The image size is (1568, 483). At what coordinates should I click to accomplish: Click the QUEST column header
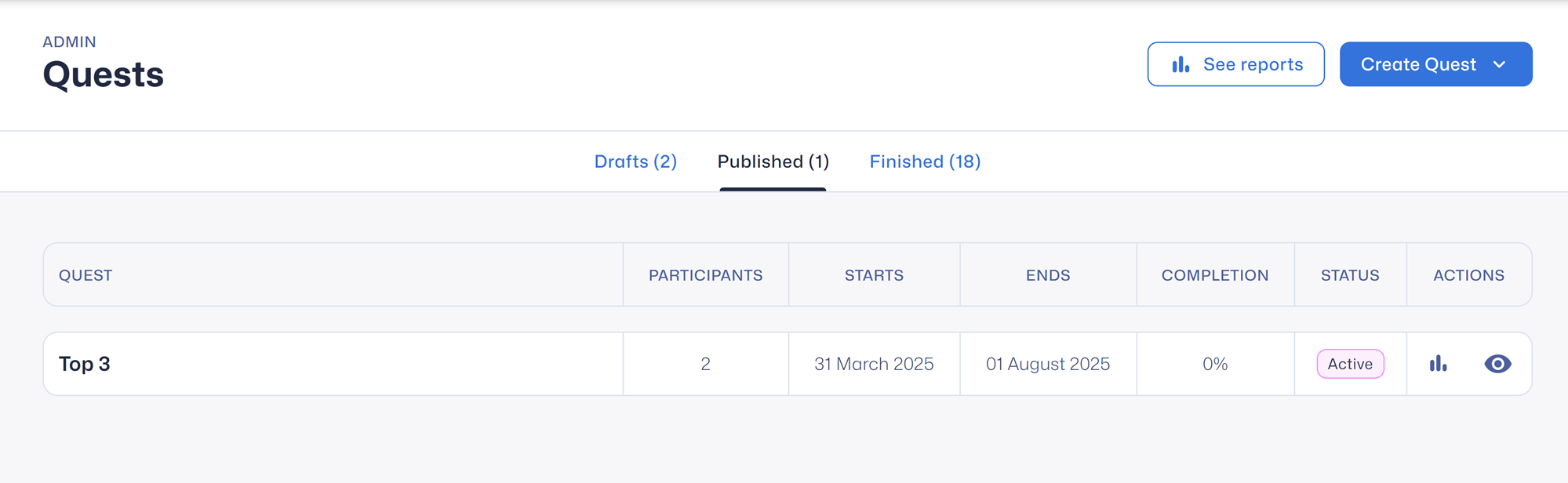(x=85, y=275)
